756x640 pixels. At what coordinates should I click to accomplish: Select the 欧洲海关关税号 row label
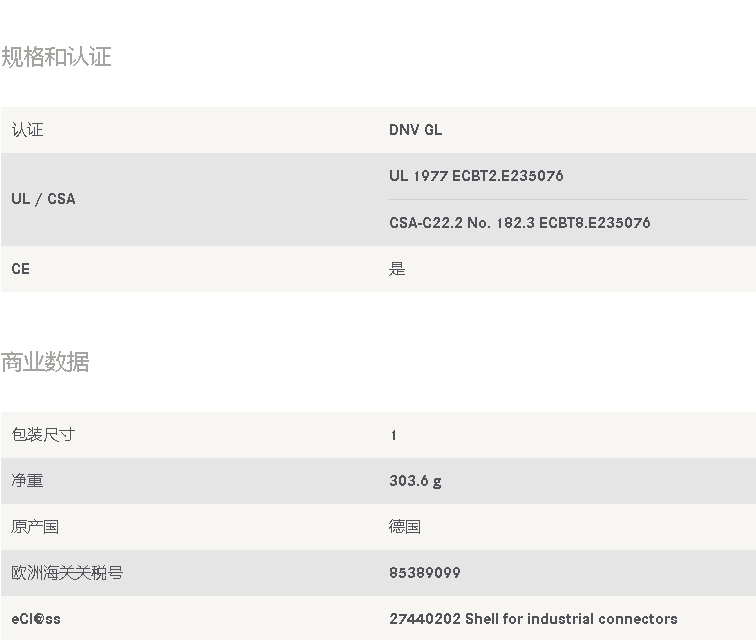[67, 573]
